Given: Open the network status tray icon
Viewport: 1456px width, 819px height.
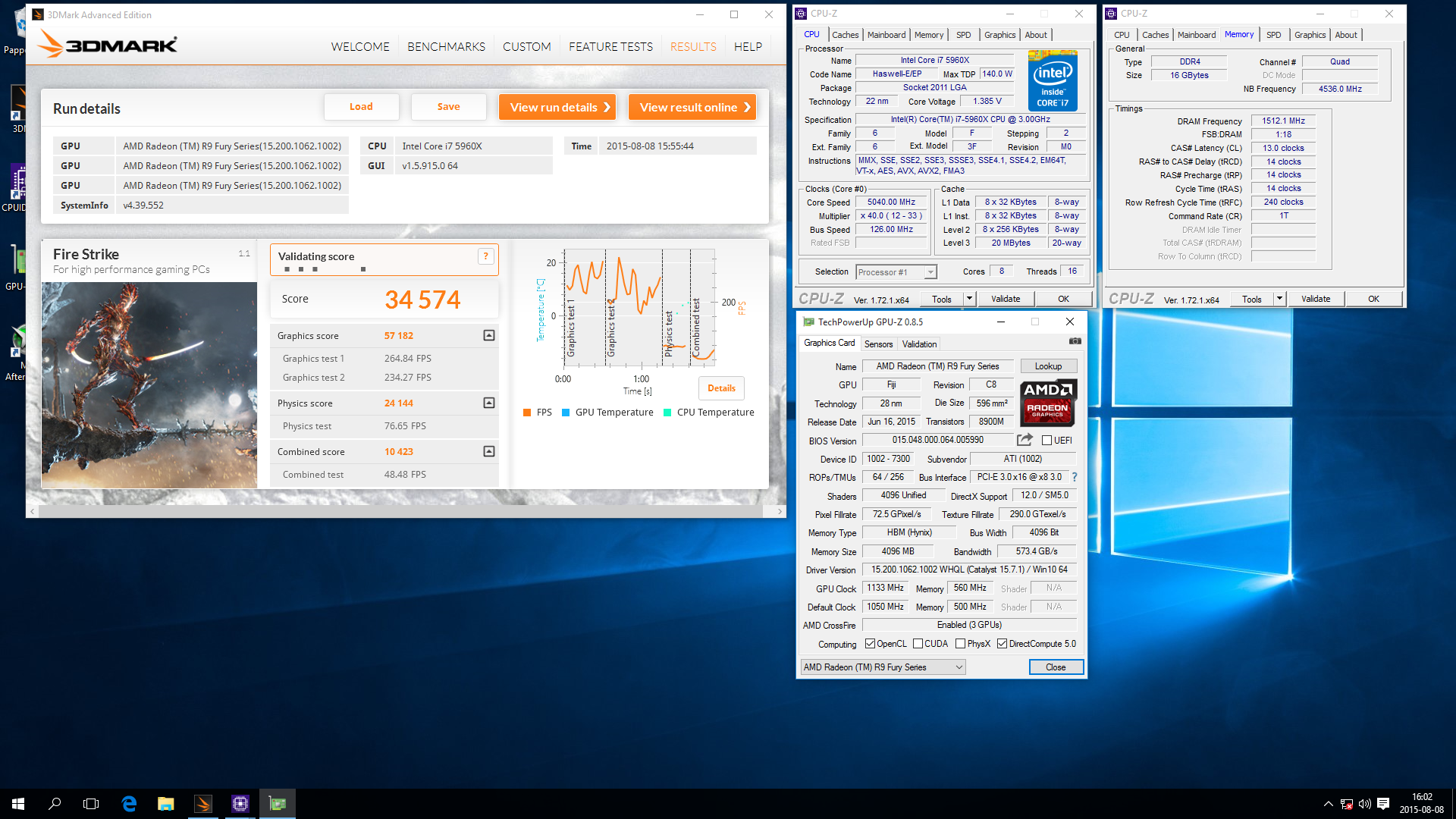Looking at the screenshot, I should pos(1347,804).
